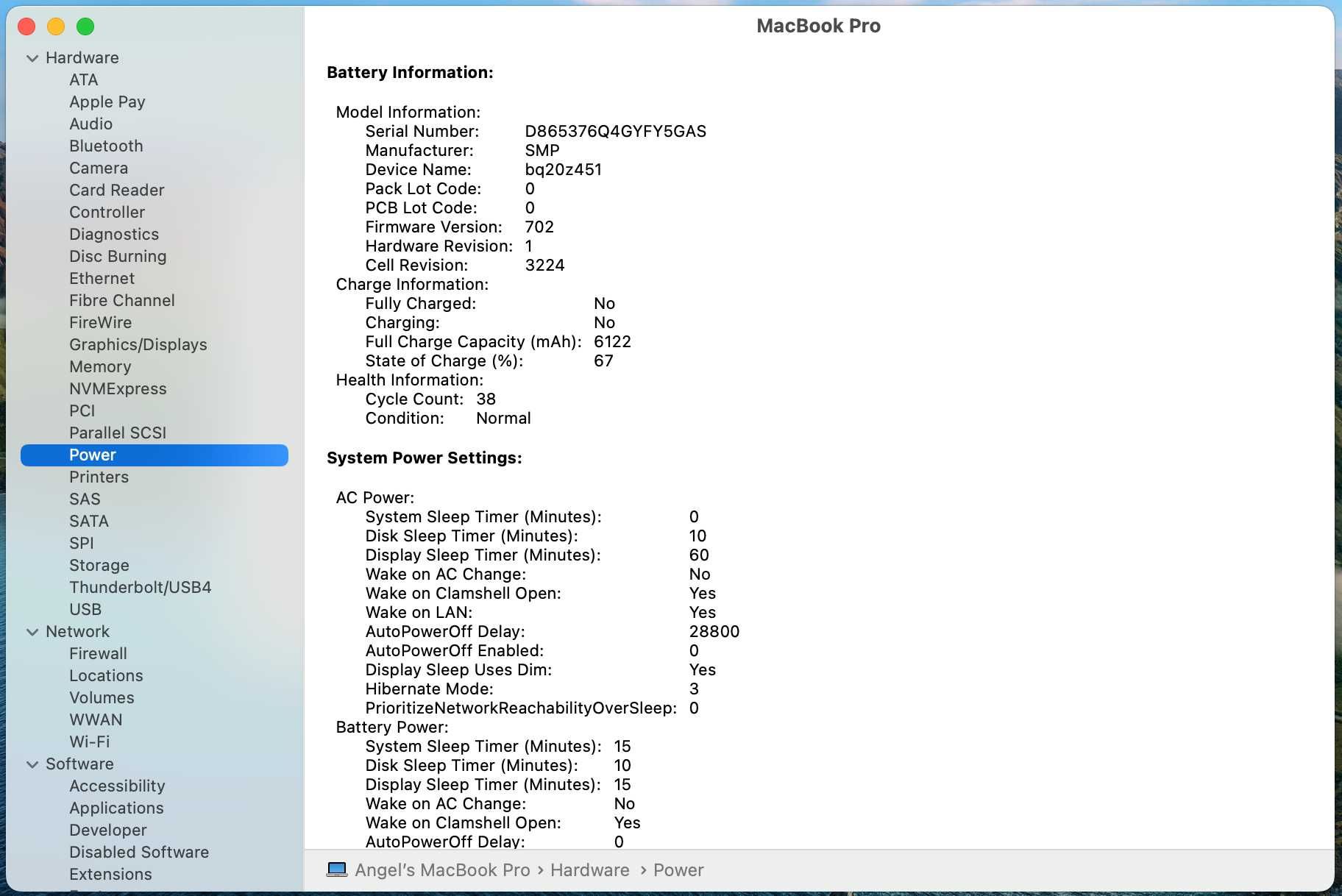Screen dimensions: 1342x896
Task: Open the PCI entry
Action: coord(82,410)
